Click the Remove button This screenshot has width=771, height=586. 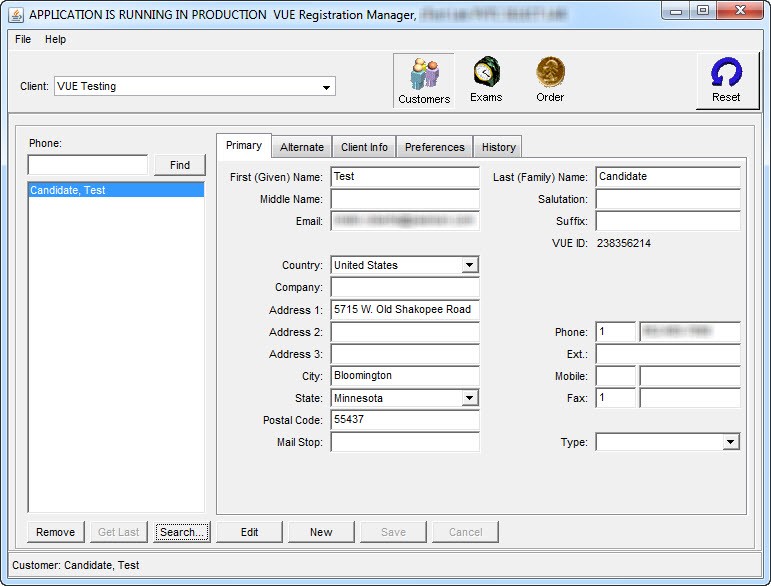pyautogui.click(x=56, y=532)
